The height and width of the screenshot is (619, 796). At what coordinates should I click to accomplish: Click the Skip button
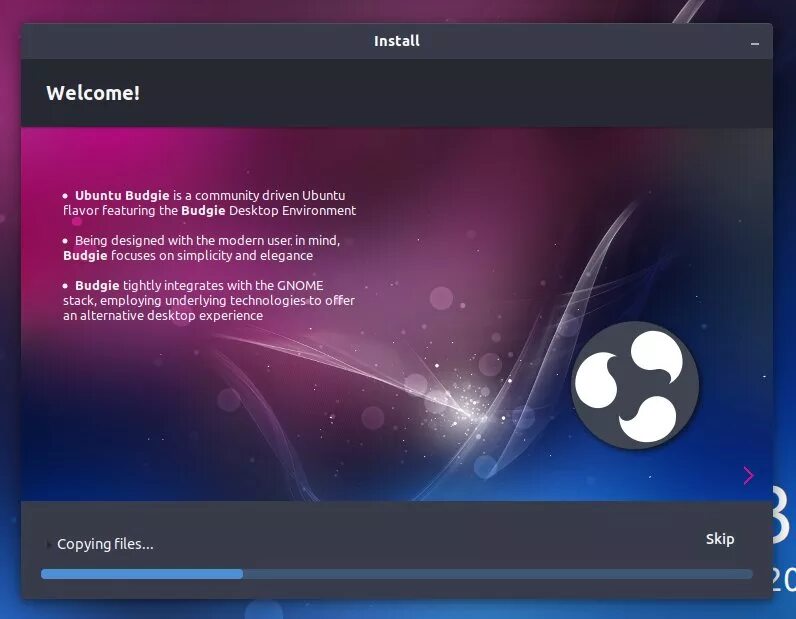[720, 539]
